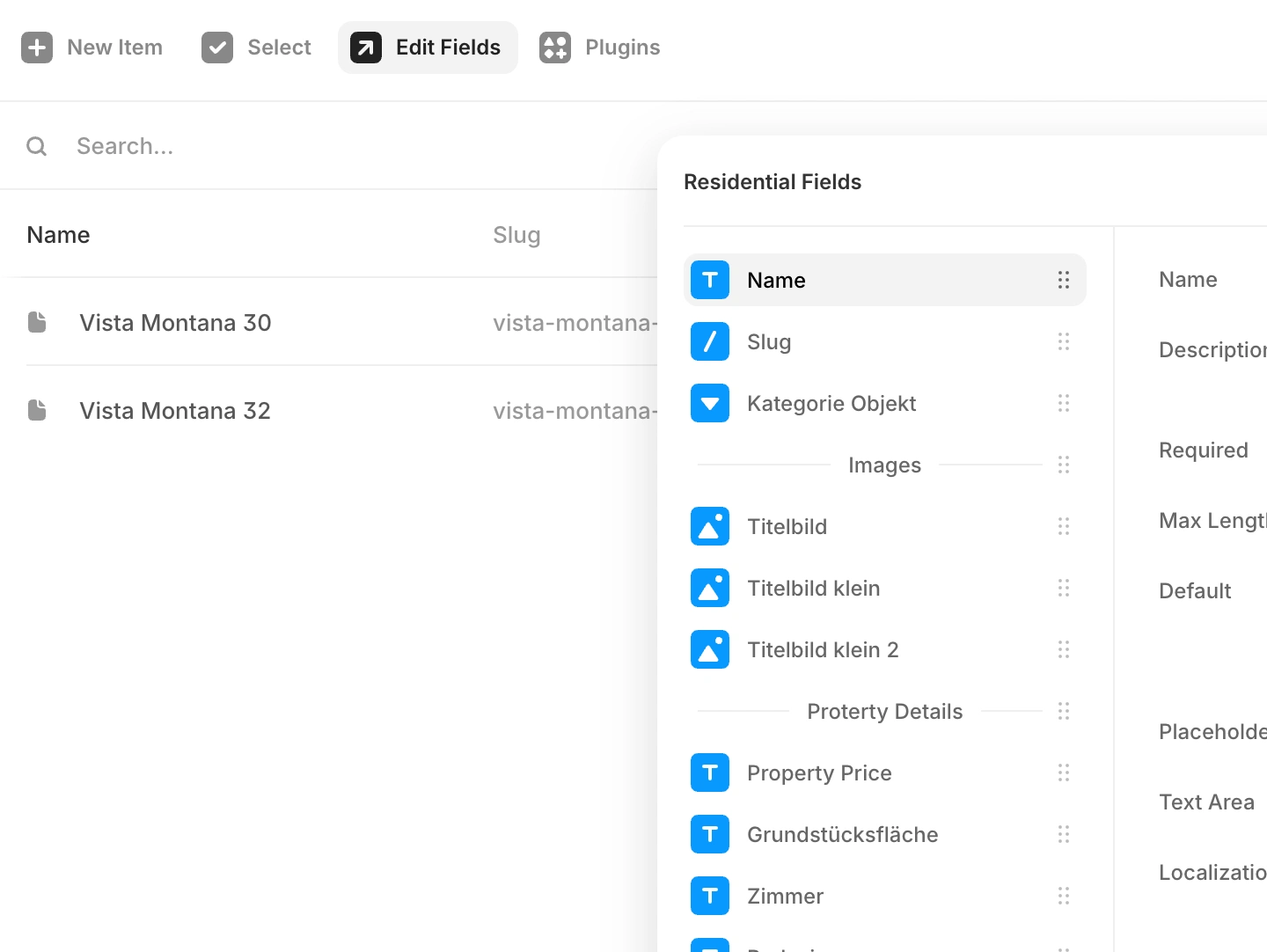This screenshot has width=1267, height=952.
Task: Click the search magnifier icon
Action: 36,146
